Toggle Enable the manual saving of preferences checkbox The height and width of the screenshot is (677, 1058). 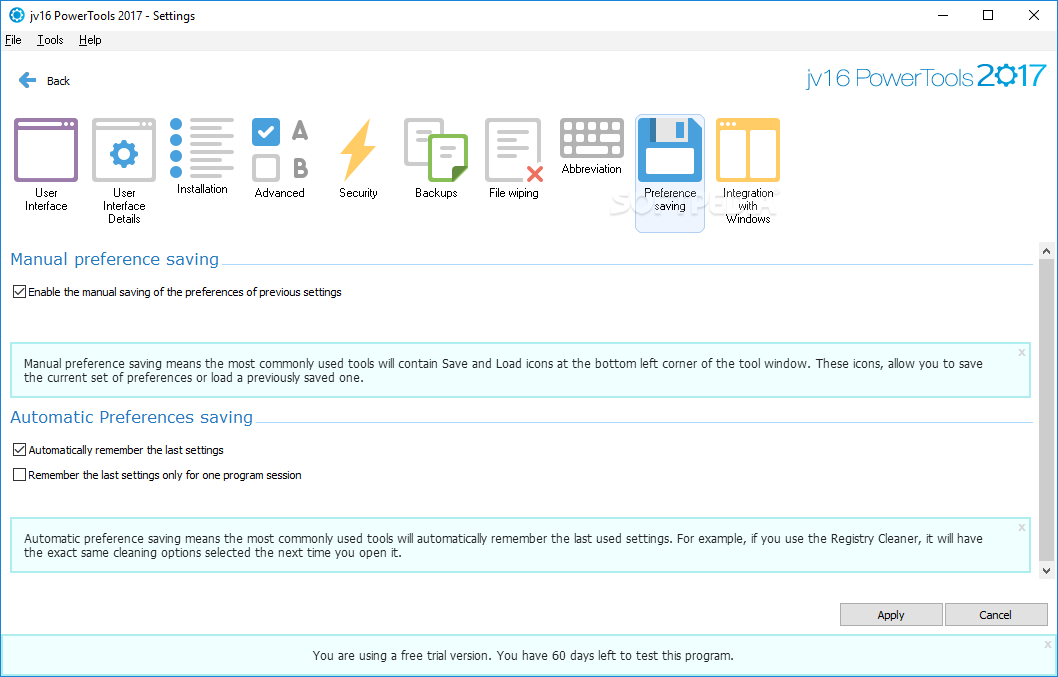[20, 292]
